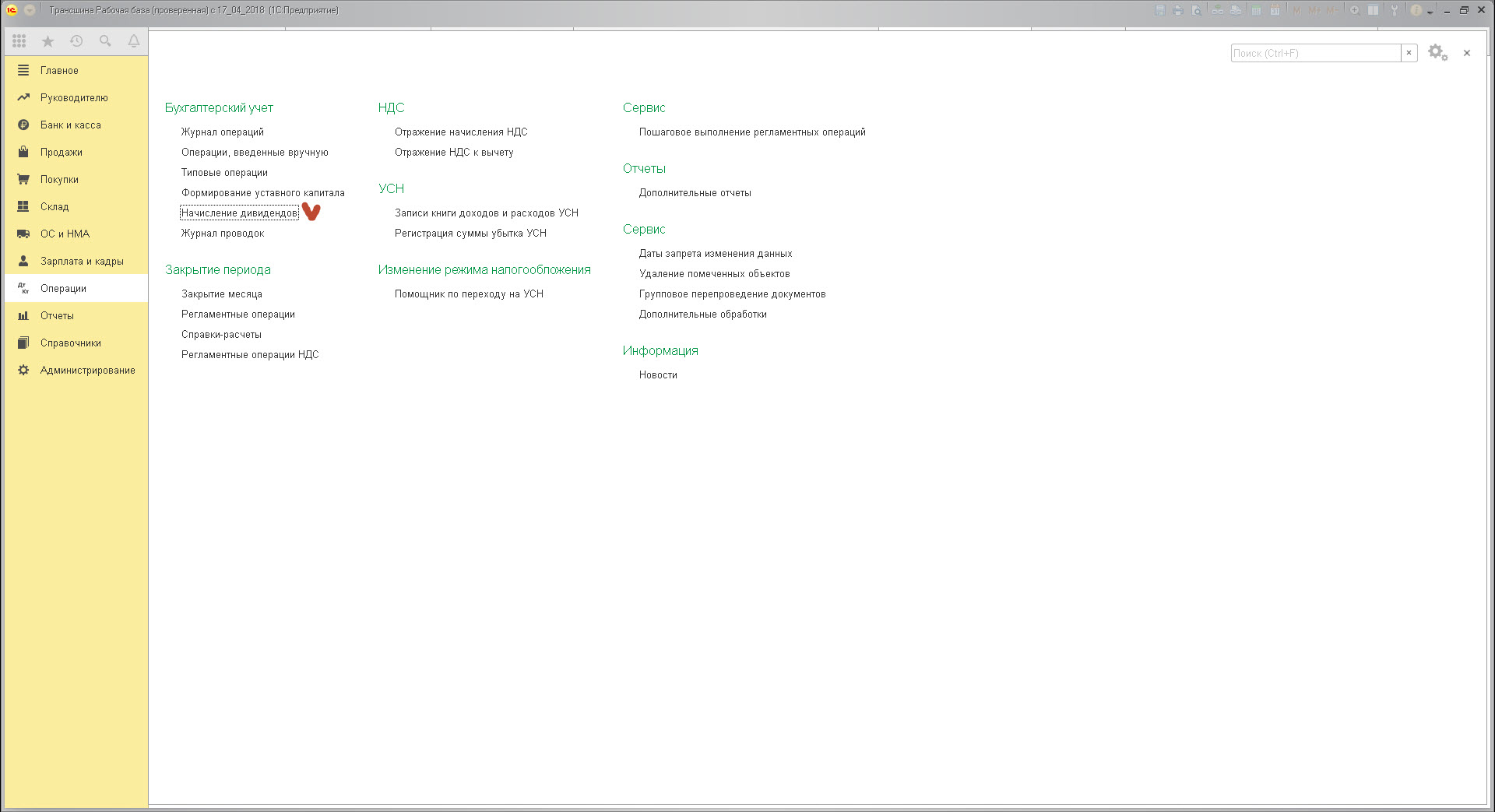Show history via the clock icon

tap(76, 41)
